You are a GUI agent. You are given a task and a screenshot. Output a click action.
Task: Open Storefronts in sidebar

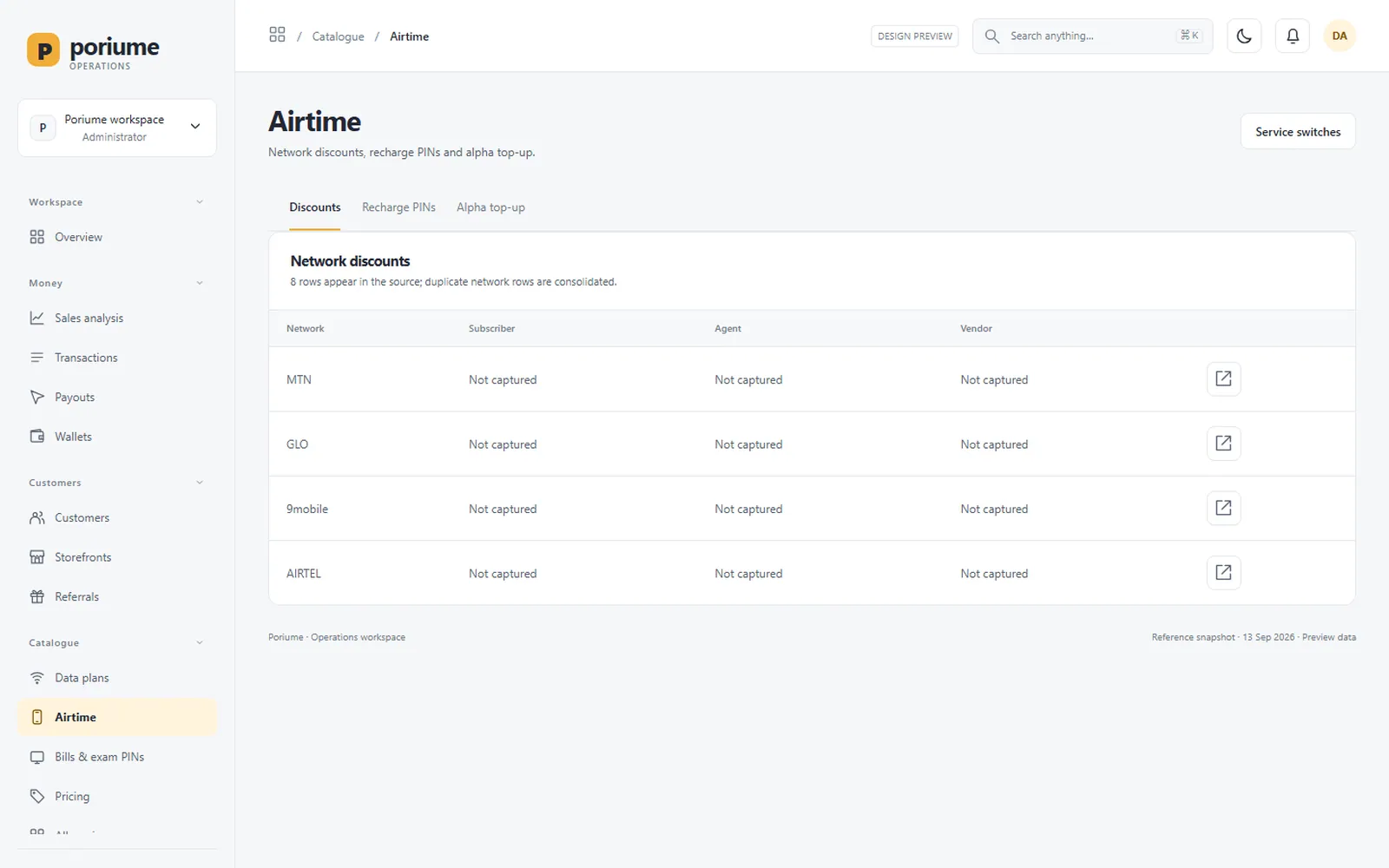[117, 557]
